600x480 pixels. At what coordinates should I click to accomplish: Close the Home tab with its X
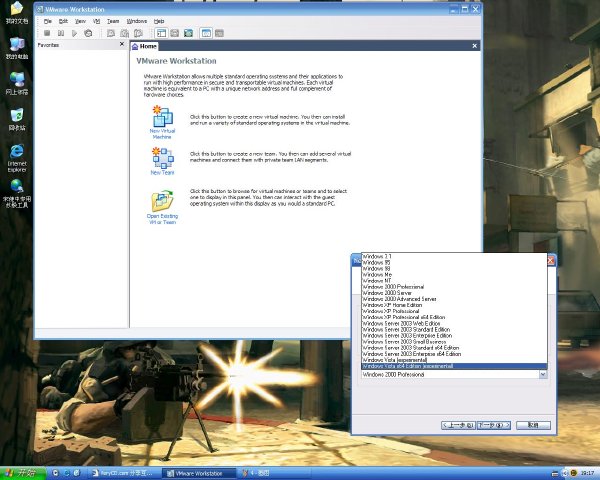[x=474, y=46]
